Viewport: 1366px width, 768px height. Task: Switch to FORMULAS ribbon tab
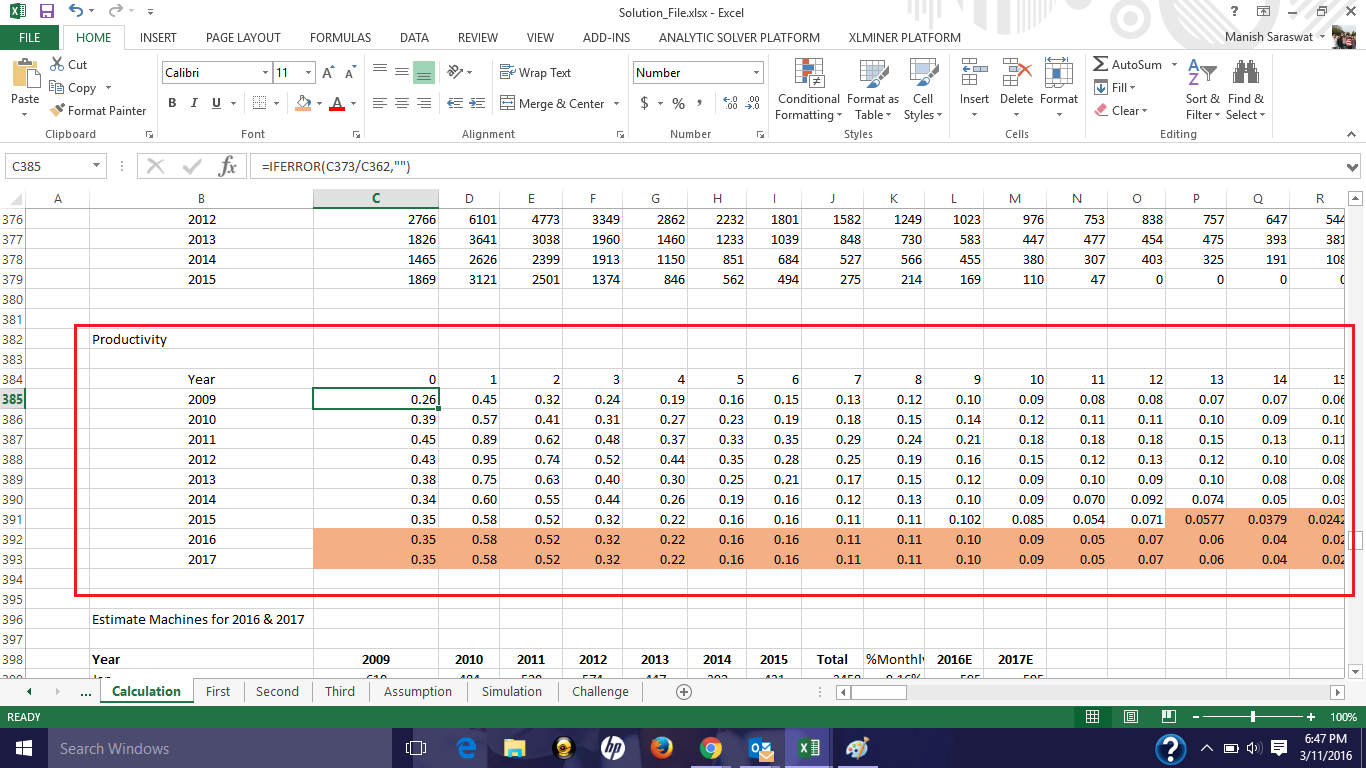coord(340,38)
